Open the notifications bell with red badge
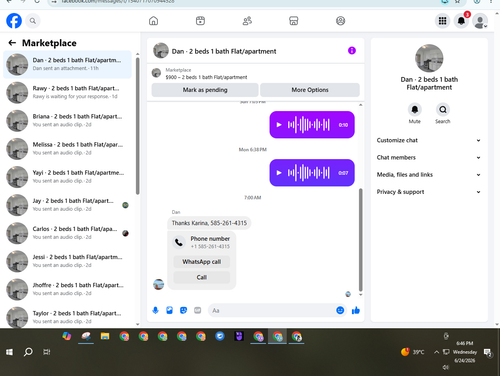Screen dimensions: 500x376 point(461,21)
